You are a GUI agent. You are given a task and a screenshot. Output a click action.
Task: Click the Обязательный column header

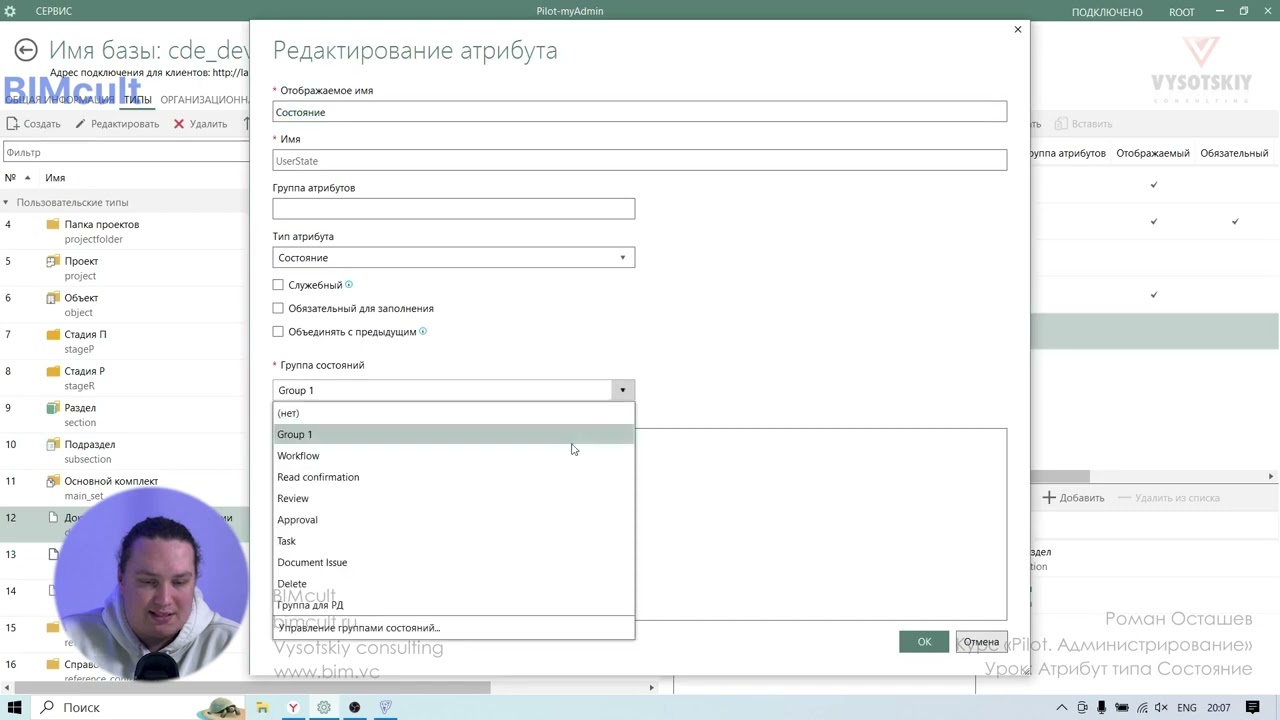point(1234,153)
